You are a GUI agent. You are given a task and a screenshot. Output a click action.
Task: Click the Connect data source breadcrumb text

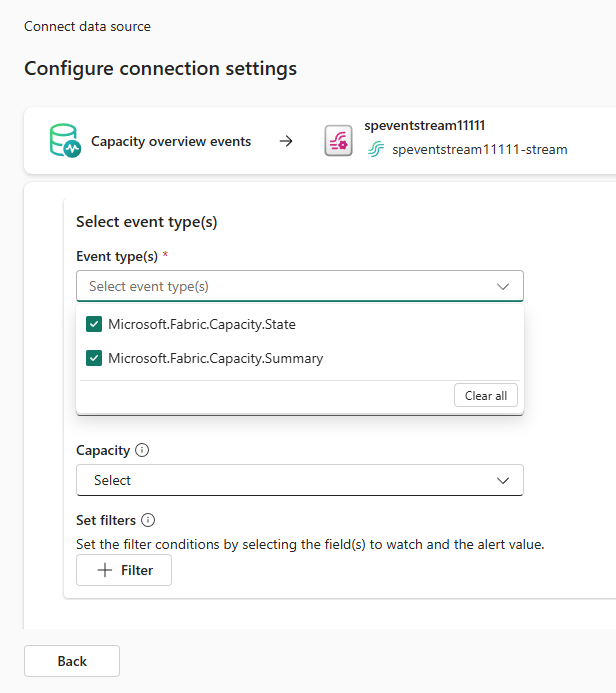(x=87, y=26)
